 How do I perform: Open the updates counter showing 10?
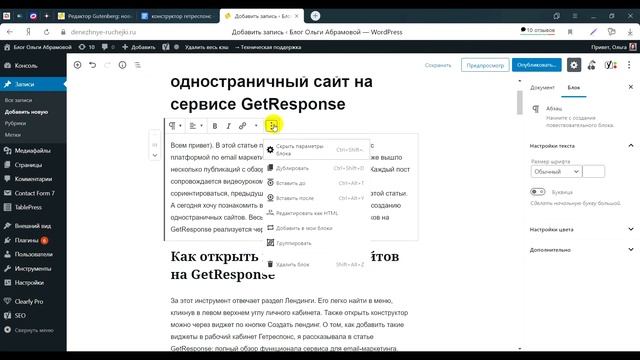(87, 47)
